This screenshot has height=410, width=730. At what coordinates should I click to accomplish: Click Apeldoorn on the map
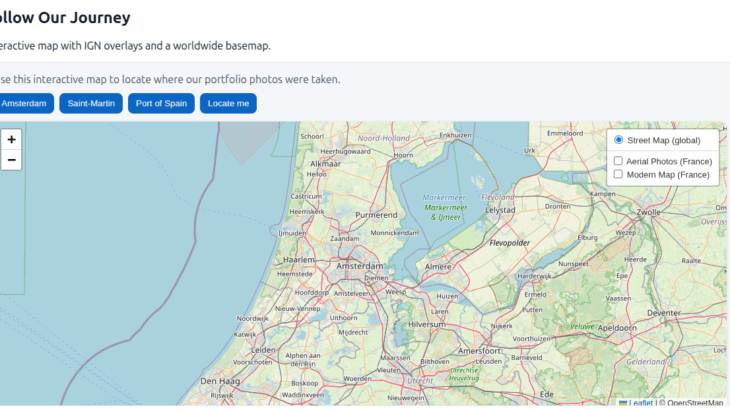617,327
